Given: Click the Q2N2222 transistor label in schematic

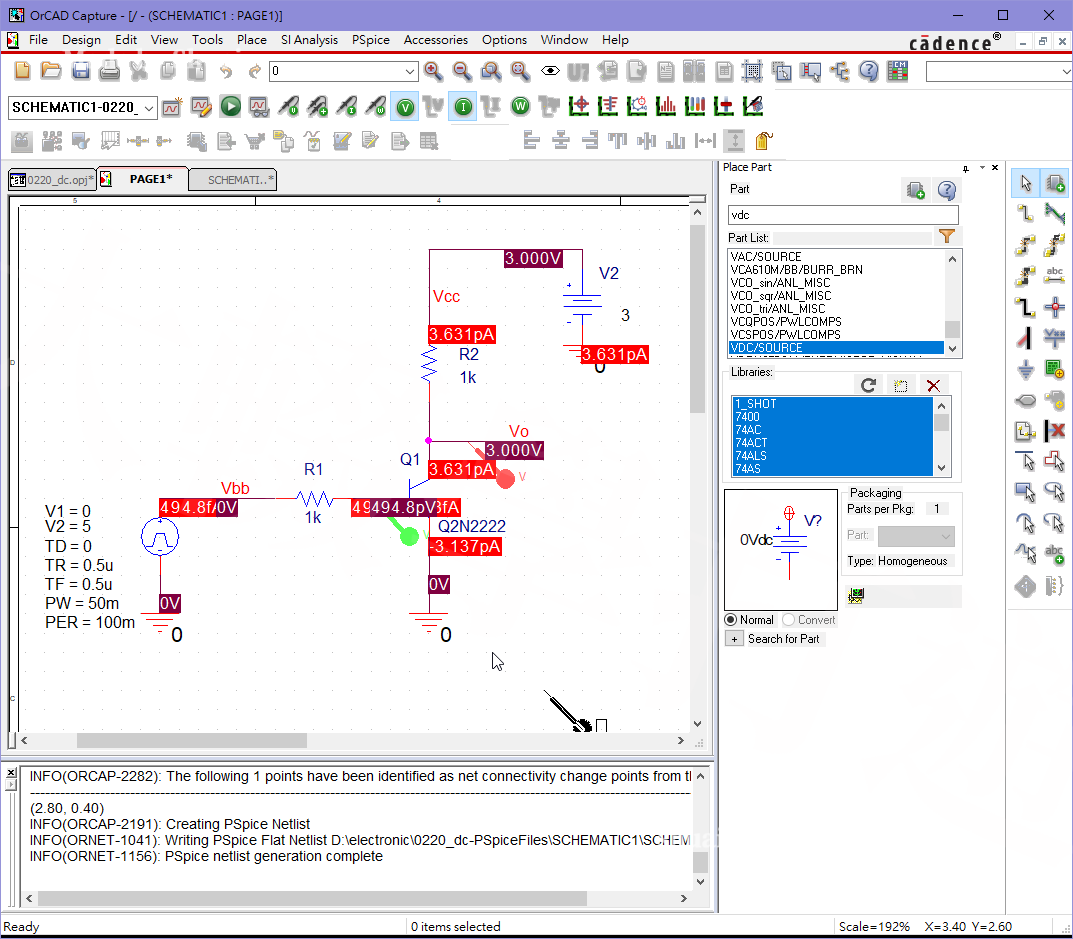Looking at the screenshot, I should (x=471, y=526).
